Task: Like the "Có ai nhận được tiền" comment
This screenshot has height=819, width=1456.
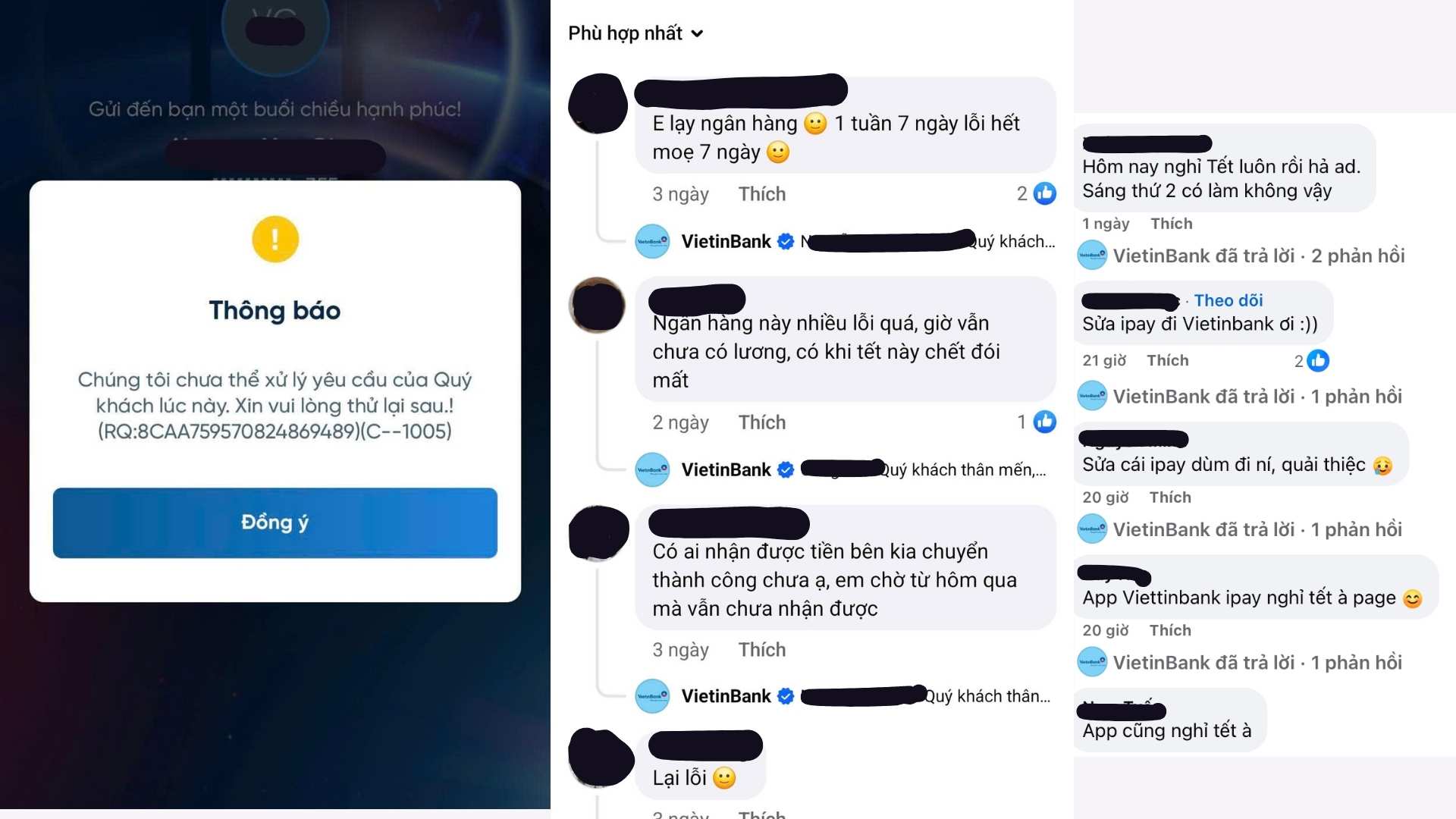Action: tap(762, 650)
